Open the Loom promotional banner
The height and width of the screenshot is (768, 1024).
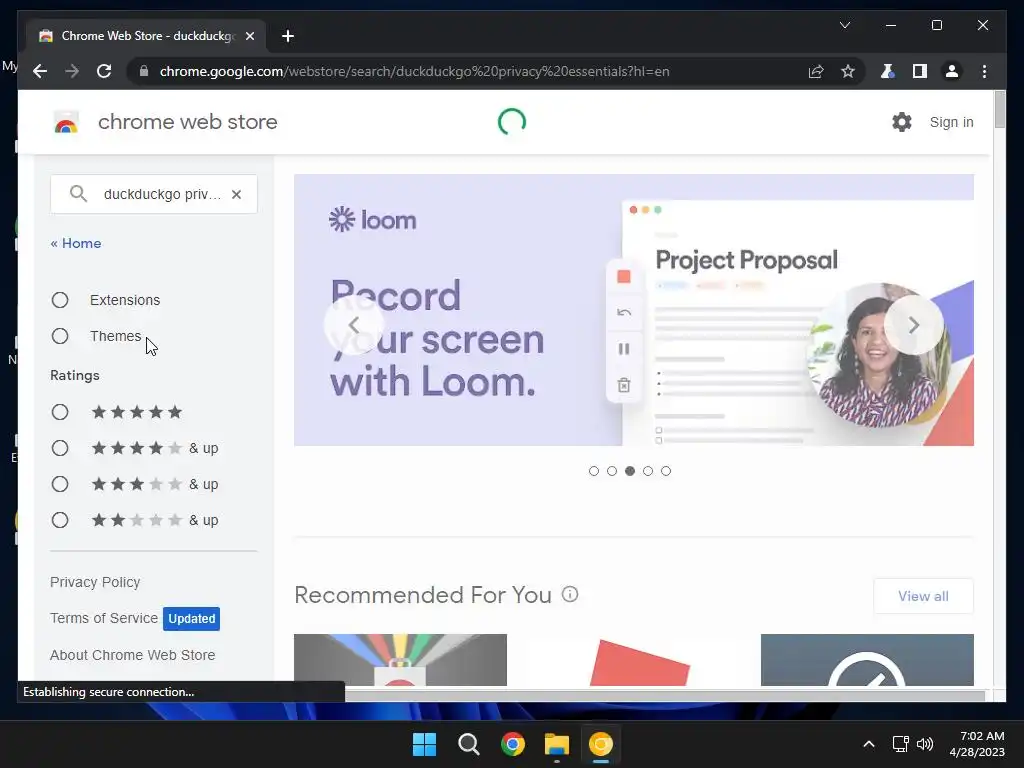coord(633,310)
